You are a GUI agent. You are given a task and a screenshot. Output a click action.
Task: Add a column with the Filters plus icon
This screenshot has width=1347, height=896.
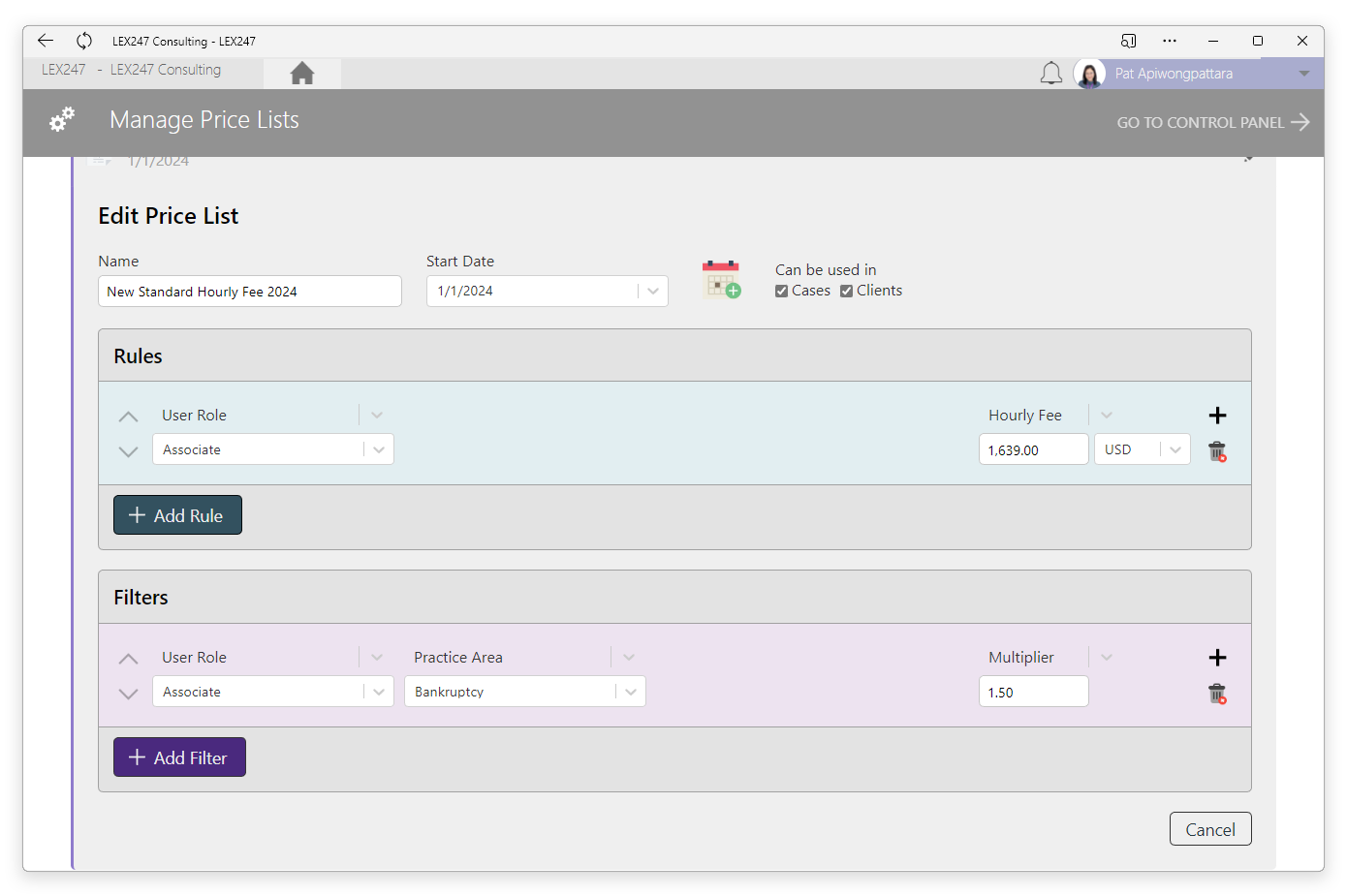tap(1218, 658)
